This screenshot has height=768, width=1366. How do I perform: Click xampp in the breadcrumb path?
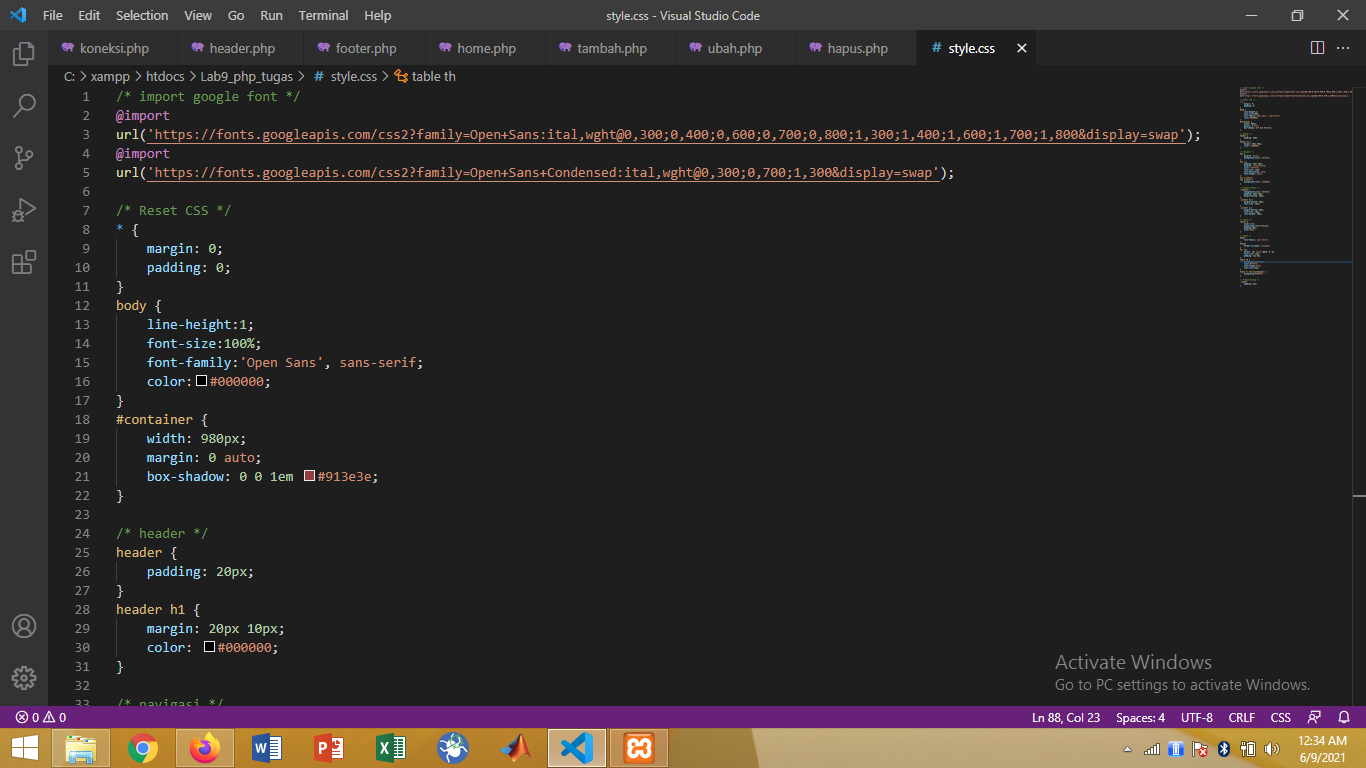pyautogui.click(x=110, y=76)
